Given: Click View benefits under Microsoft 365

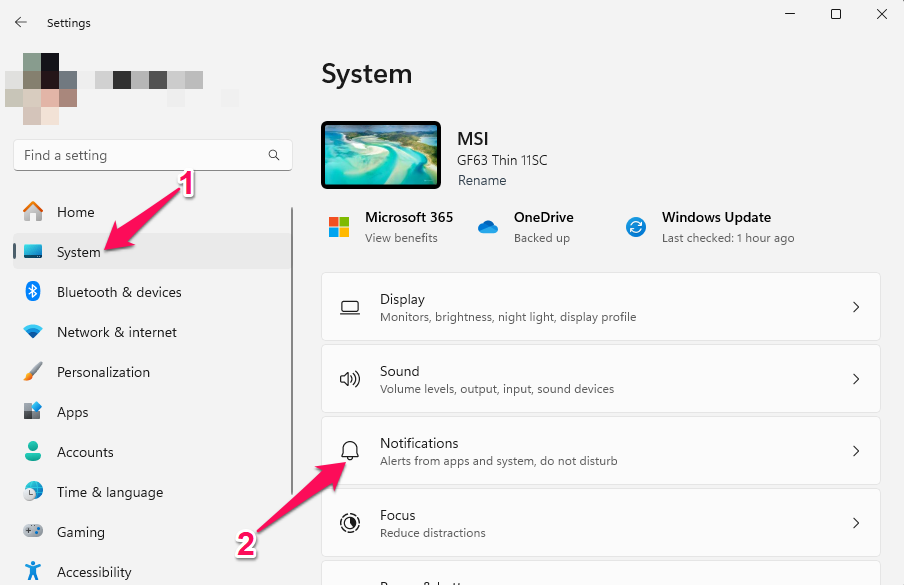Looking at the screenshot, I should 401,237.
